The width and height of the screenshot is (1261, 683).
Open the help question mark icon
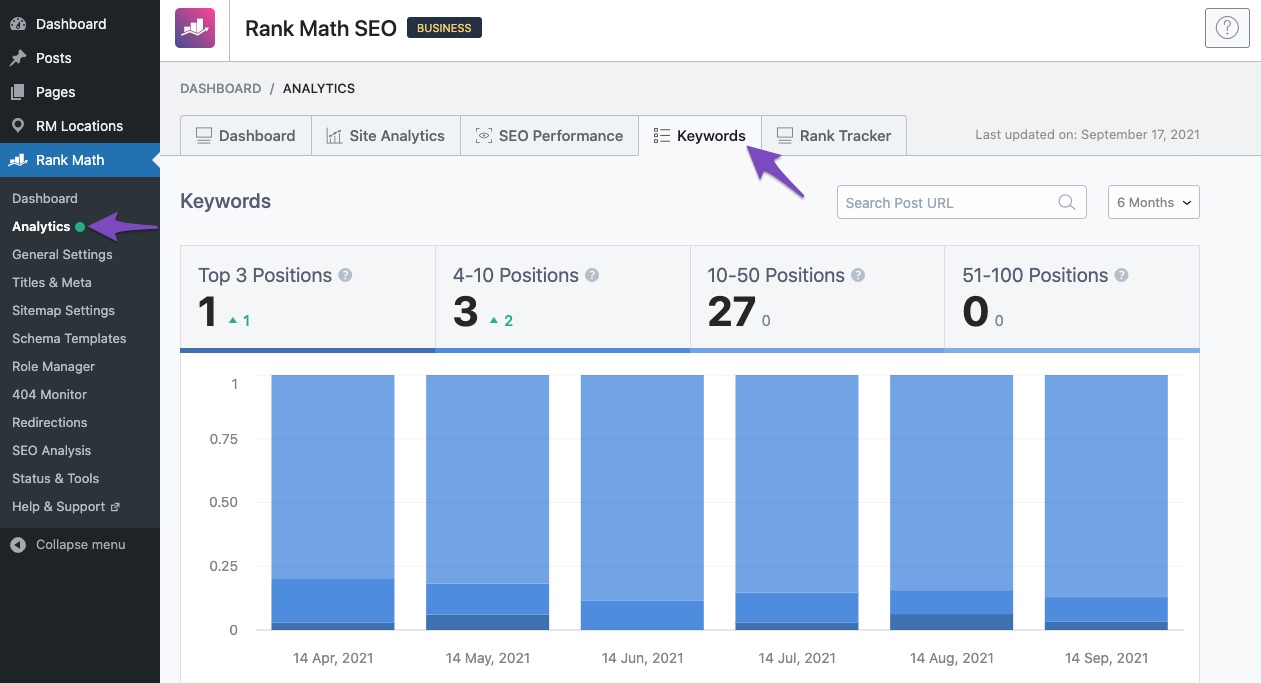(x=1227, y=28)
